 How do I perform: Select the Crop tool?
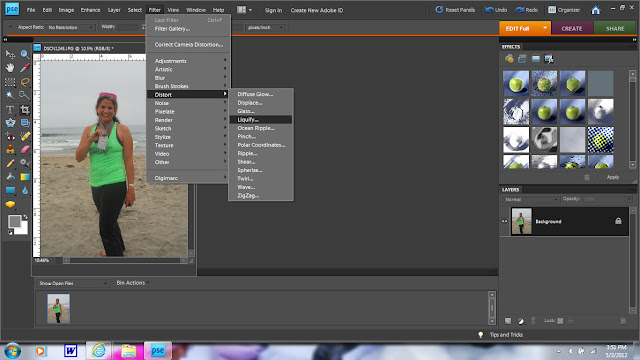tap(25, 109)
